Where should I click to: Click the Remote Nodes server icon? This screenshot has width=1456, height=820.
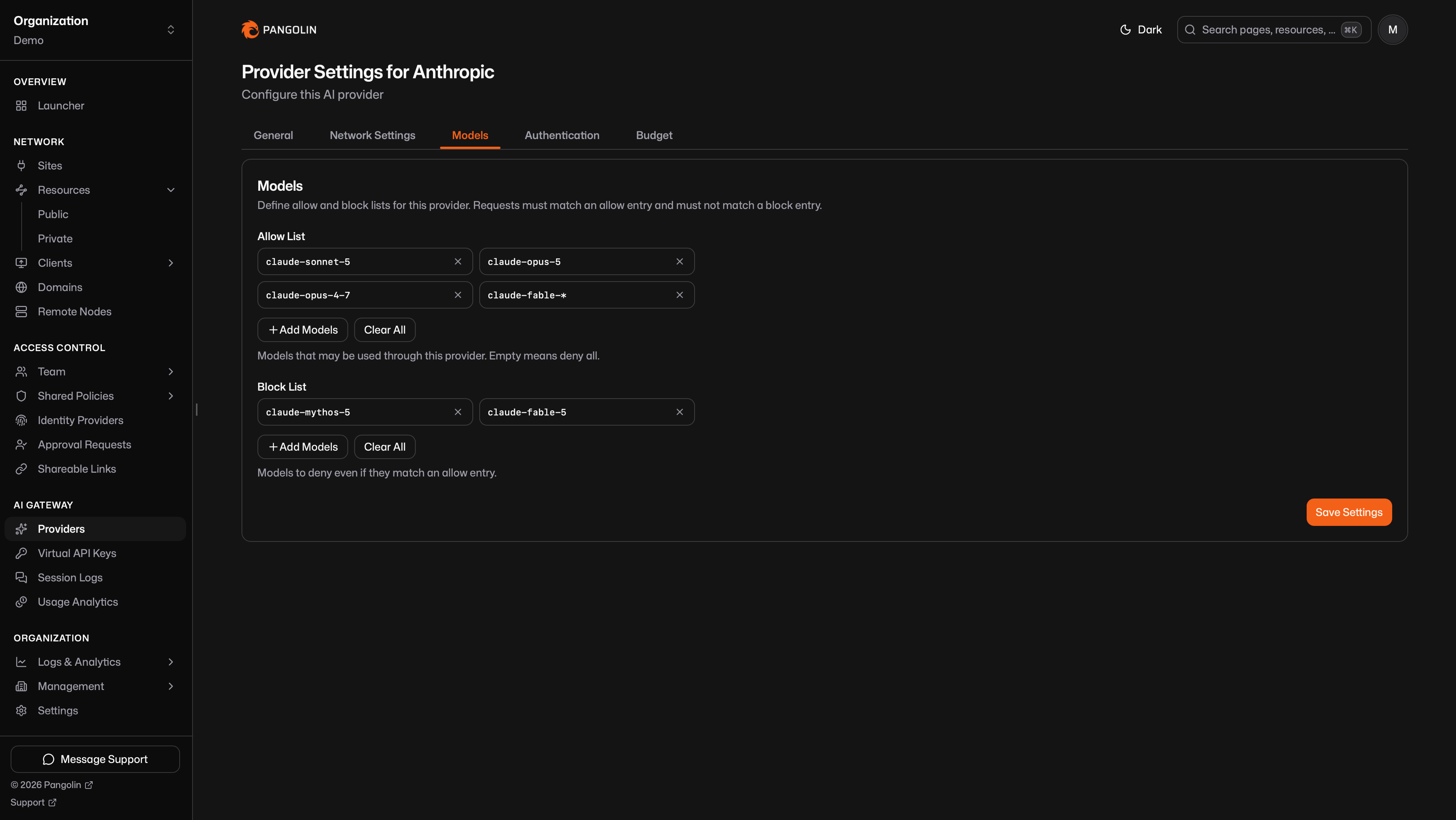click(22, 312)
